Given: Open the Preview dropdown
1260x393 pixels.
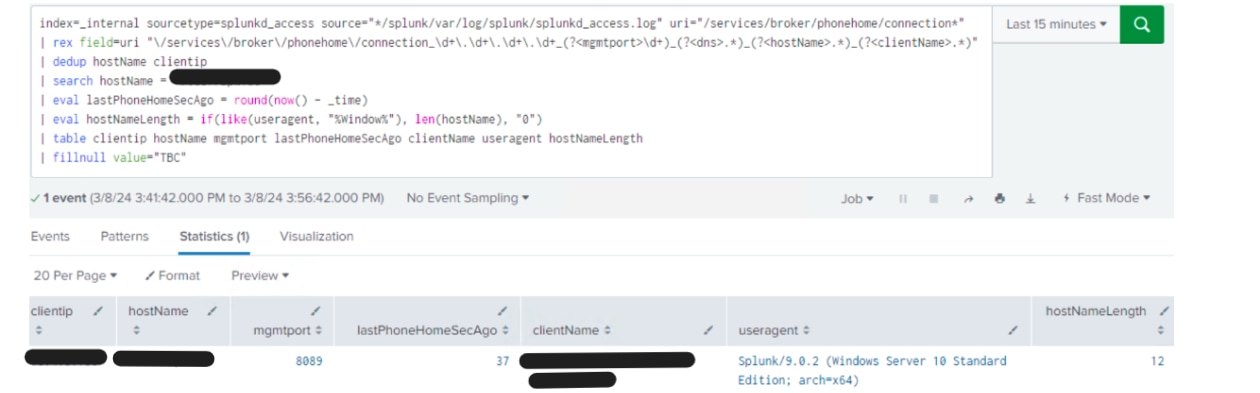Looking at the screenshot, I should [260, 275].
